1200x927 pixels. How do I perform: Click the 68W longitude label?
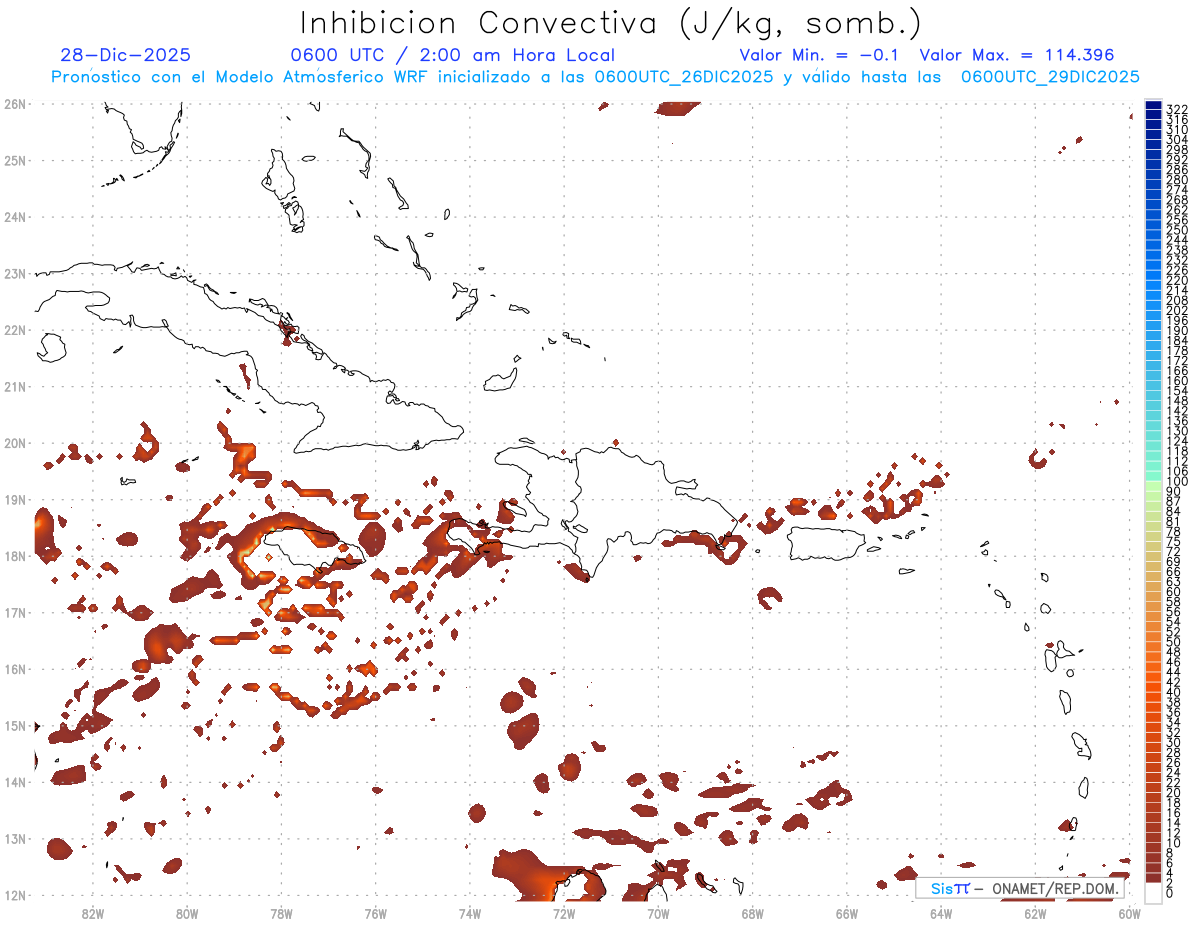(x=752, y=912)
